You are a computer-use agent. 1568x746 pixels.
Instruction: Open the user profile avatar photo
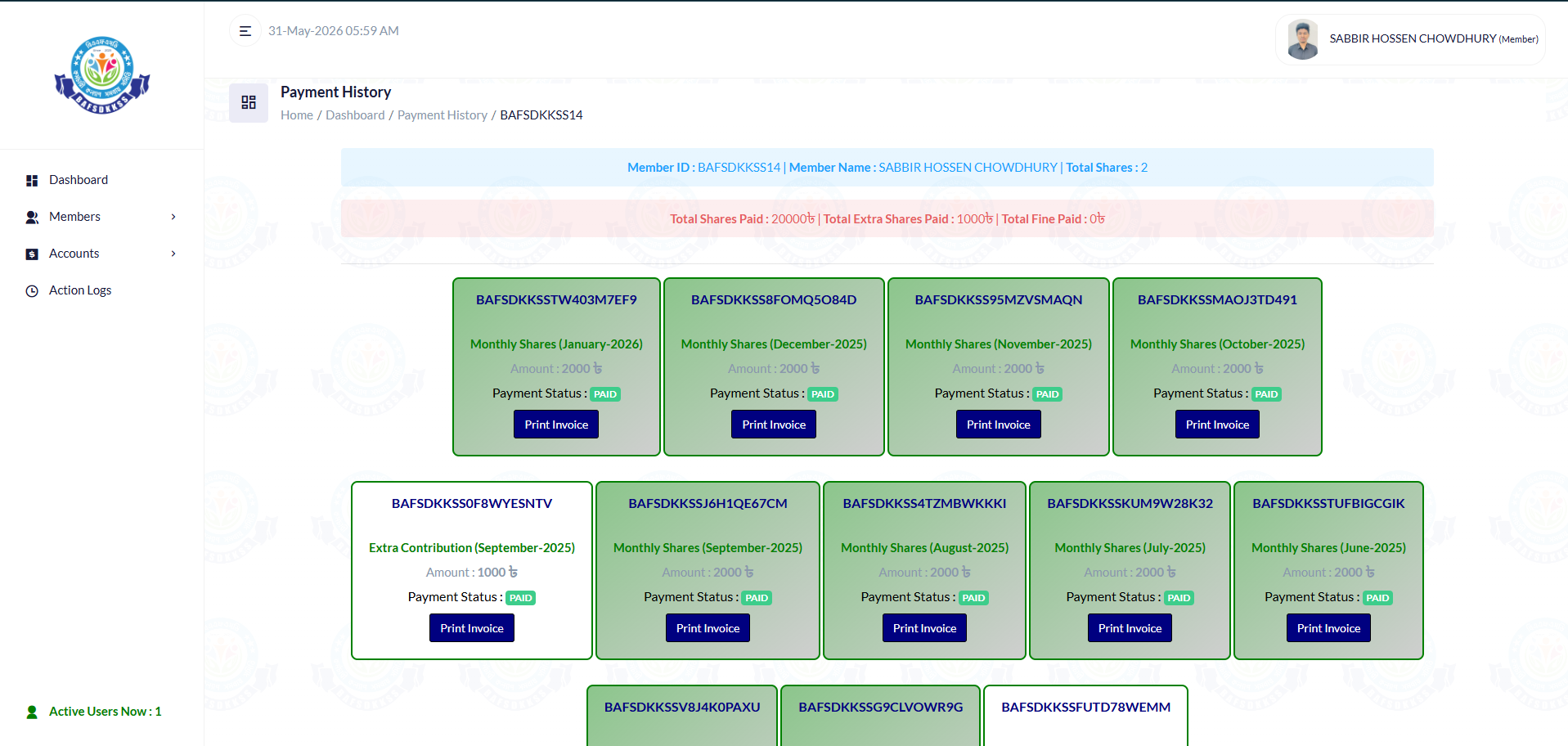1303,39
